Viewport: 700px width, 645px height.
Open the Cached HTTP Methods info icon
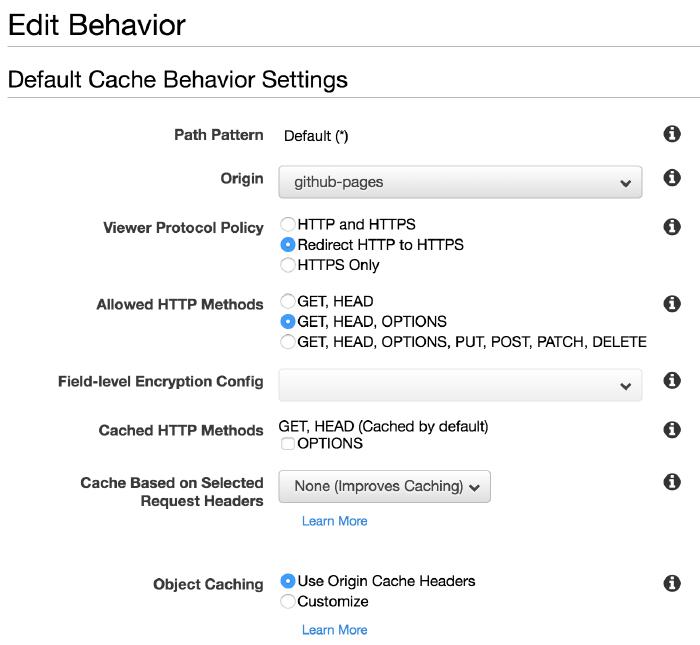coord(672,429)
